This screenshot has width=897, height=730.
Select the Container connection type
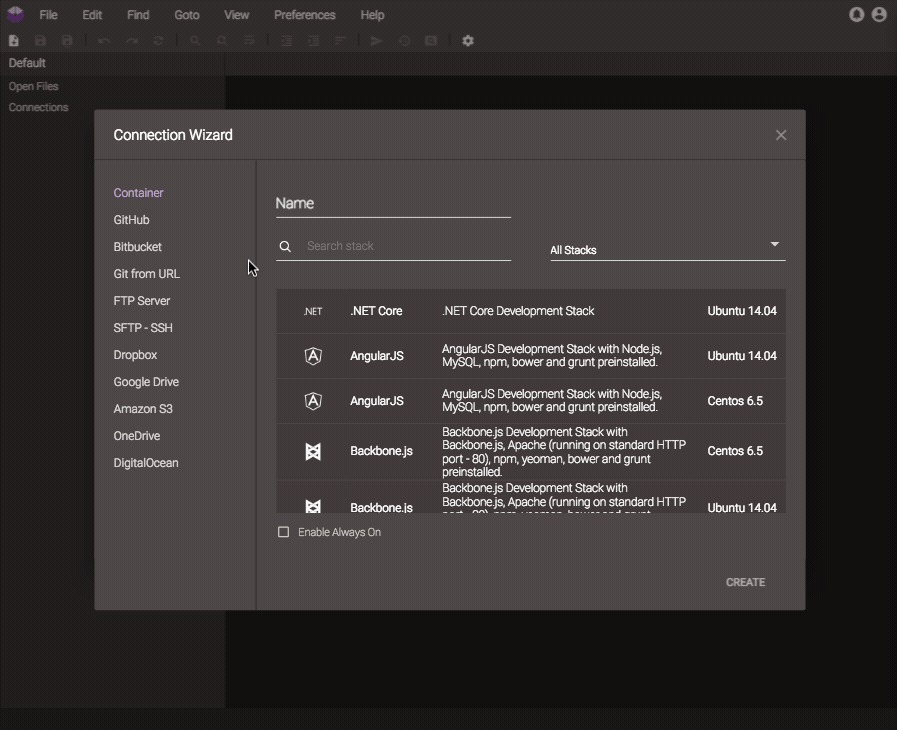[138, 193]
